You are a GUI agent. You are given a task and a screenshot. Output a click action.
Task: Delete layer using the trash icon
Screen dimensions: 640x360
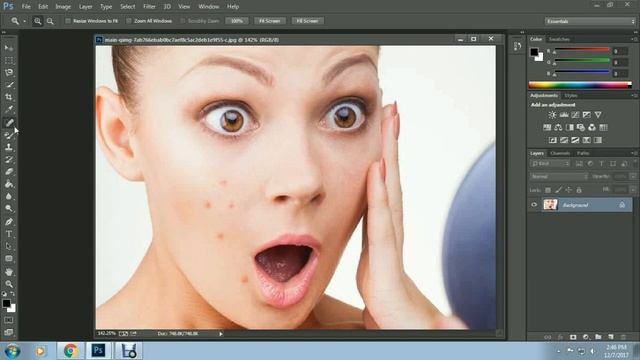tap(623, 337)
